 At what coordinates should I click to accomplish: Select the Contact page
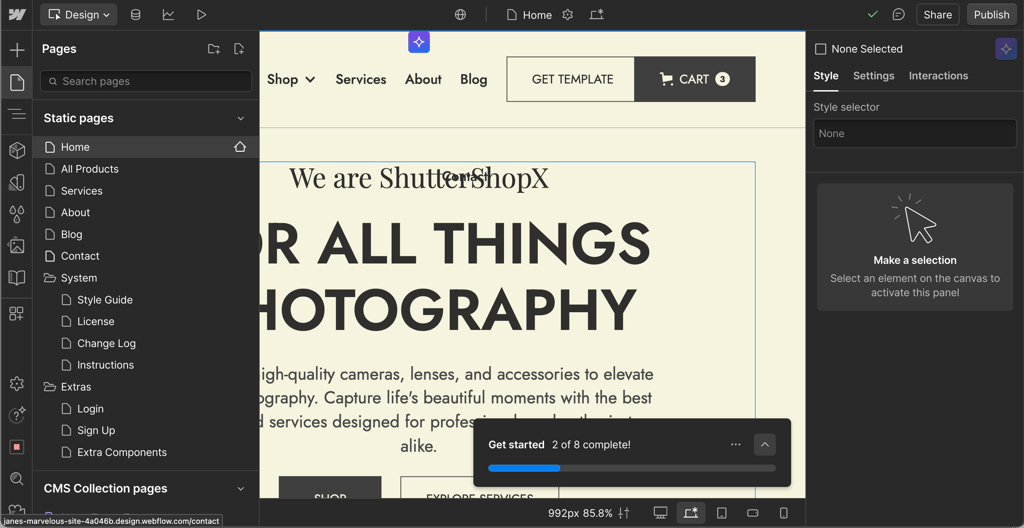pos(146,256)
